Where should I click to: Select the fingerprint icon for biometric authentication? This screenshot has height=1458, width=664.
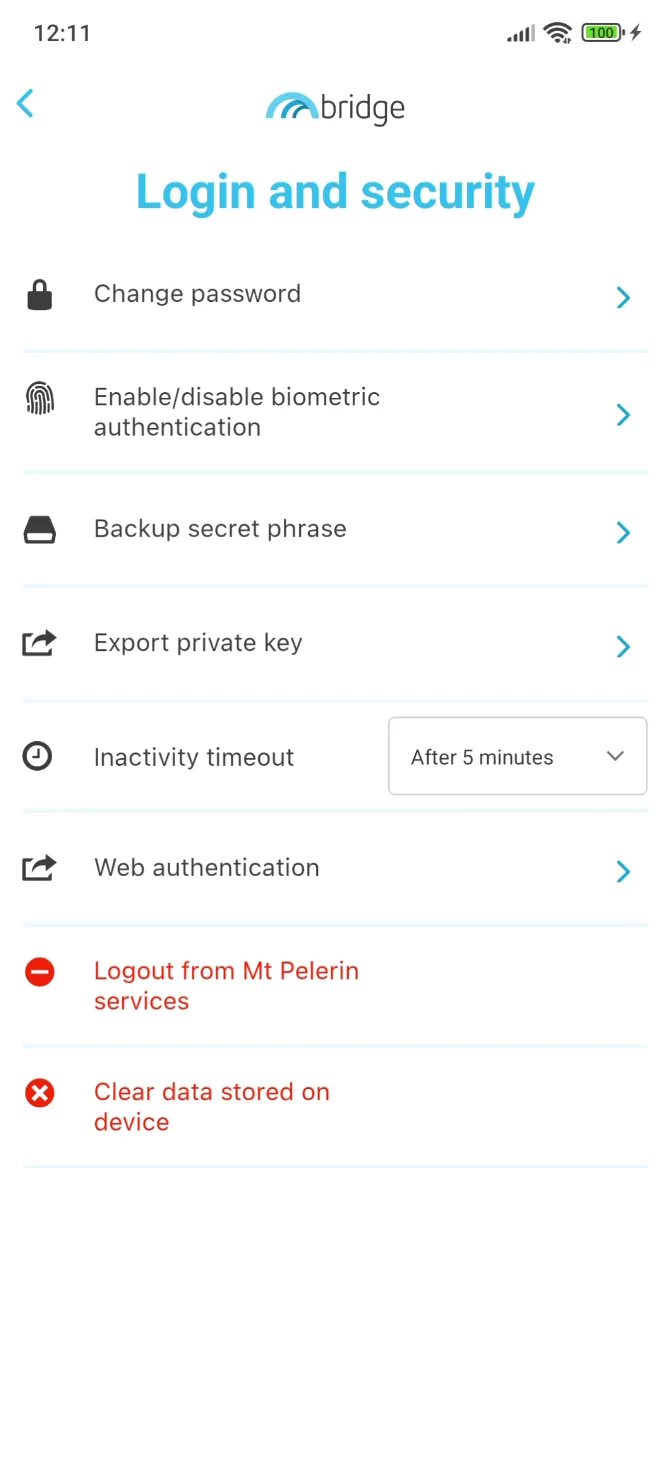pos(39,398)
